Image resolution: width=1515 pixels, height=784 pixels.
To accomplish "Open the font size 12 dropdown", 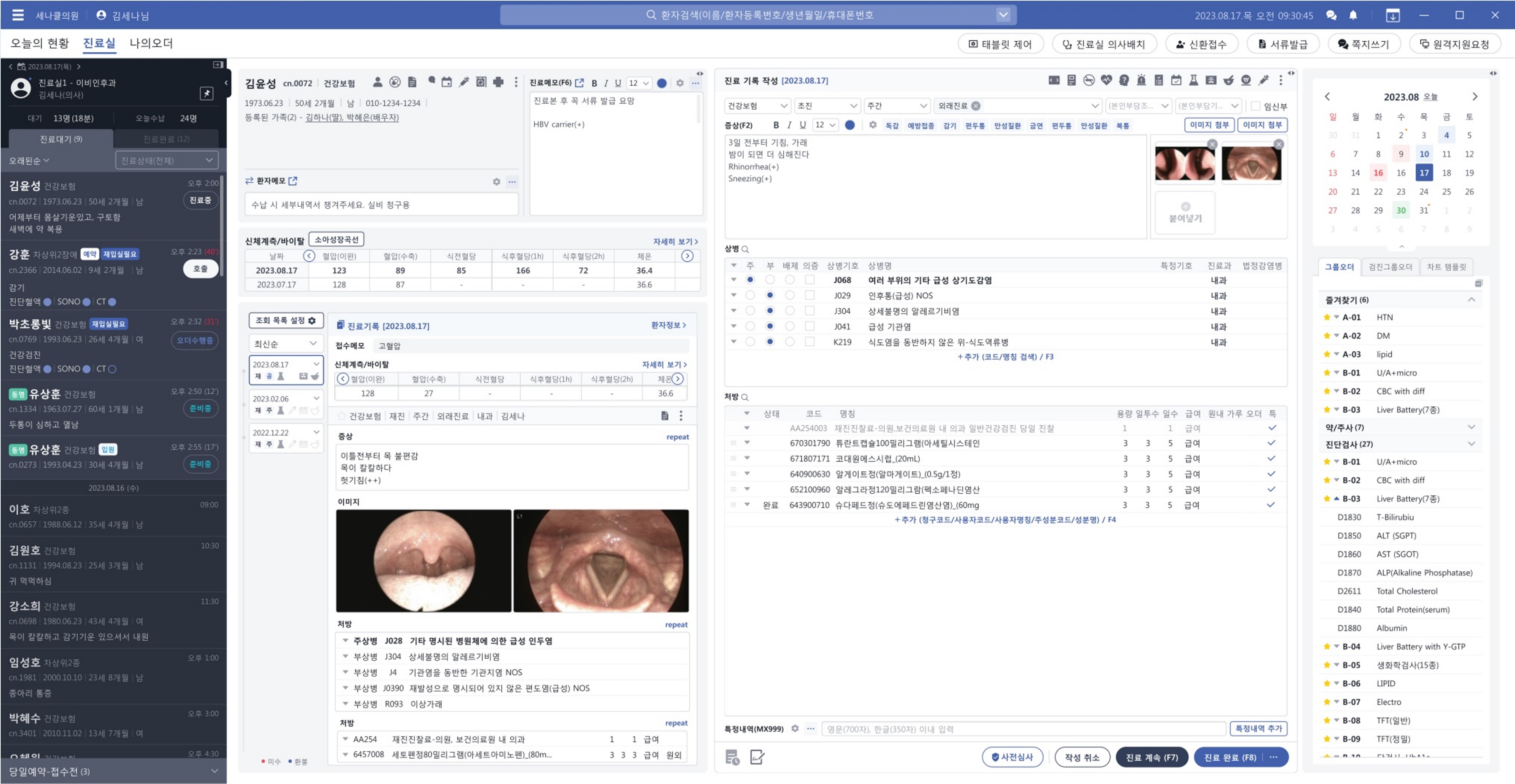I will (825, 125).
